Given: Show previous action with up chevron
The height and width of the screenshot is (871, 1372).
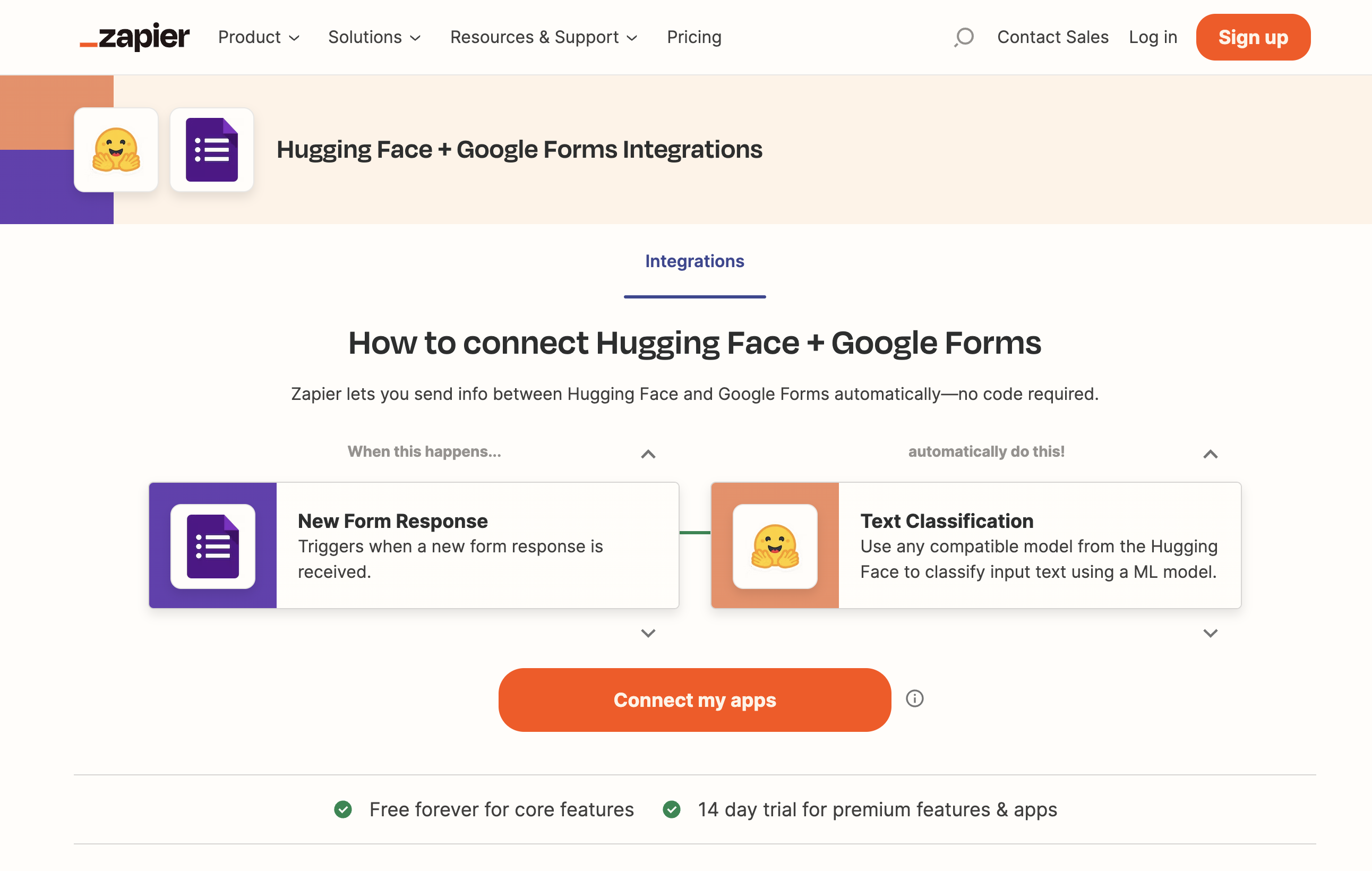Looking at the screenshot, I should point(1210,454).
